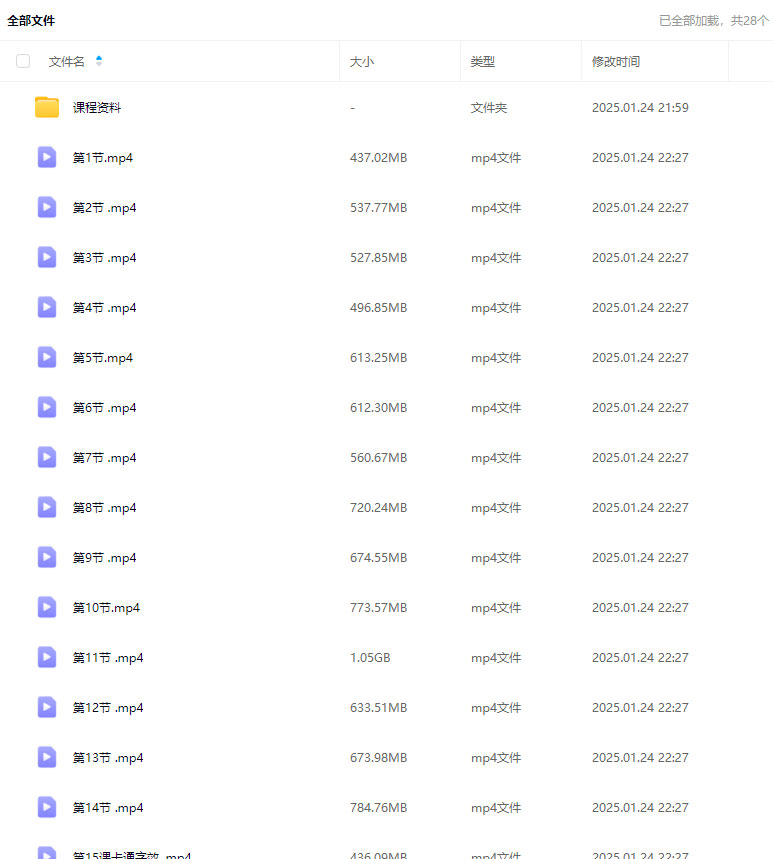Screen dimensions: 773x859
Task: Click the 全部文件 breadcrumb
Action: (31, 20)
